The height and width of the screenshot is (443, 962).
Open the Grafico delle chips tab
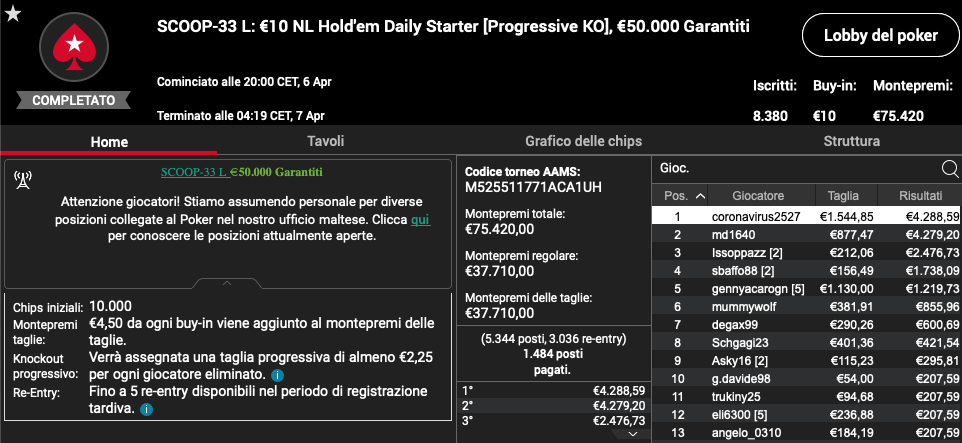click(583, 141)
